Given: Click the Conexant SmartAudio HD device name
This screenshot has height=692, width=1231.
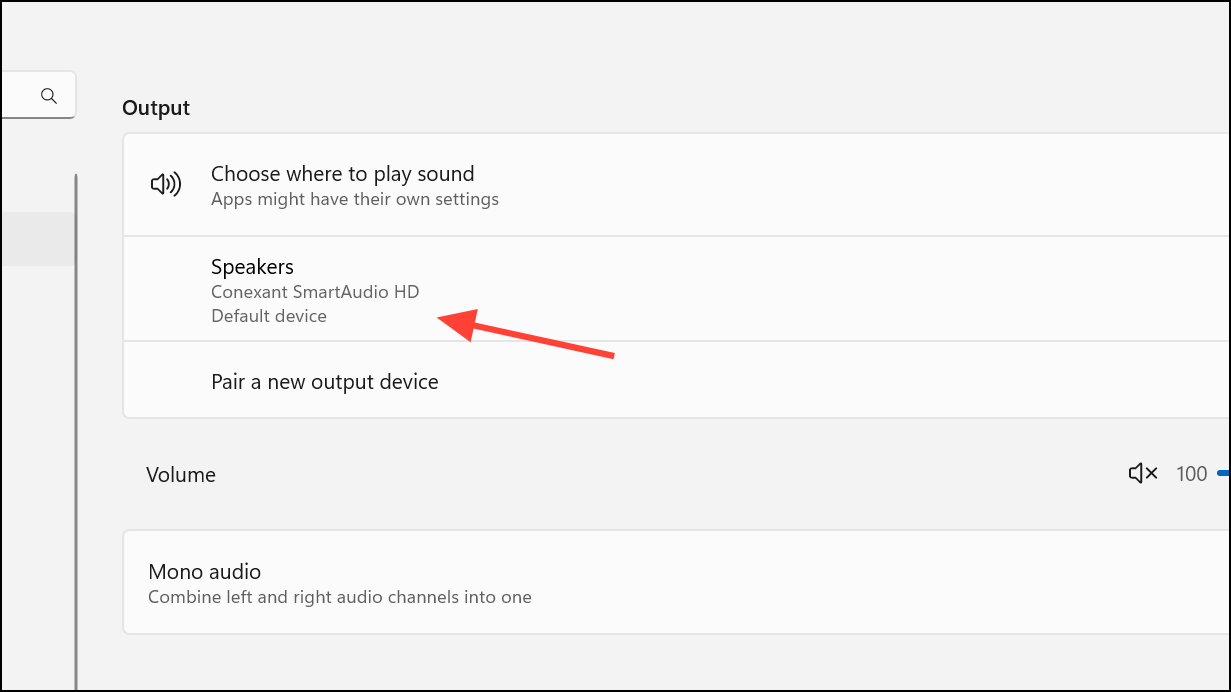Looking at the screenshot, I should (315, 292).
